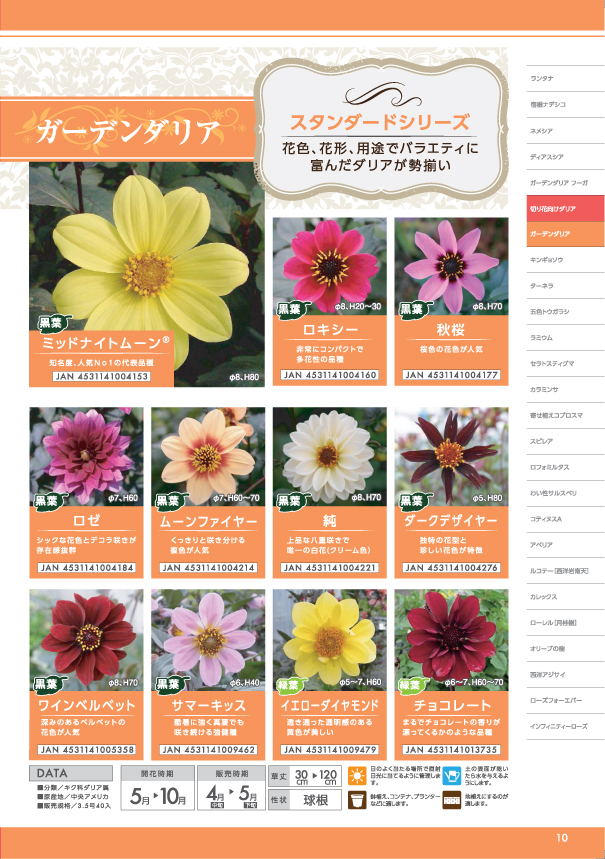The image size is (605, 859).
Task: Click the 黒葉 badge on the 純 card
Action: click(292, 501)
